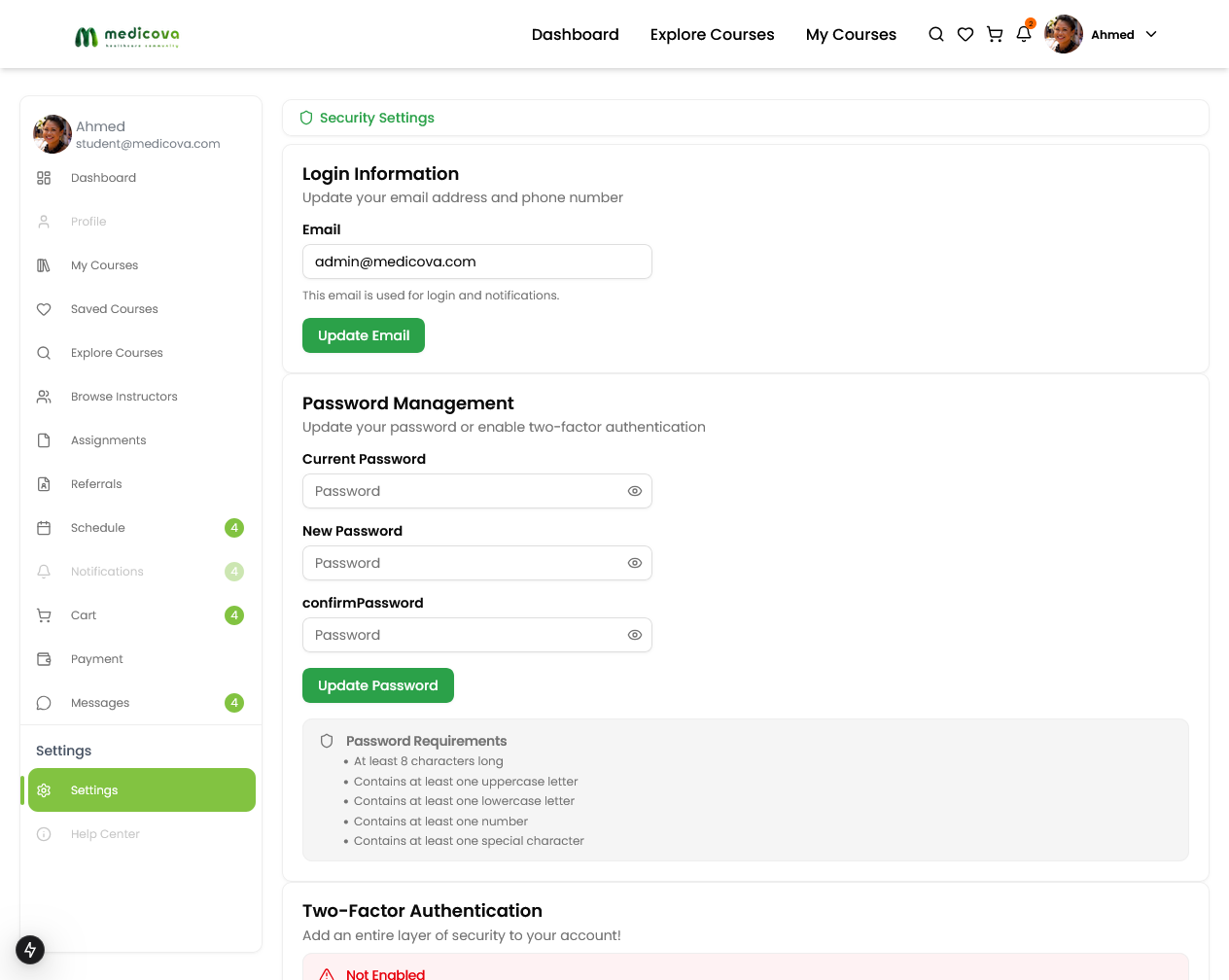Click the Profile person icon in the sidebar
Screen dimensions: 1229x980
tap(44, 222)
